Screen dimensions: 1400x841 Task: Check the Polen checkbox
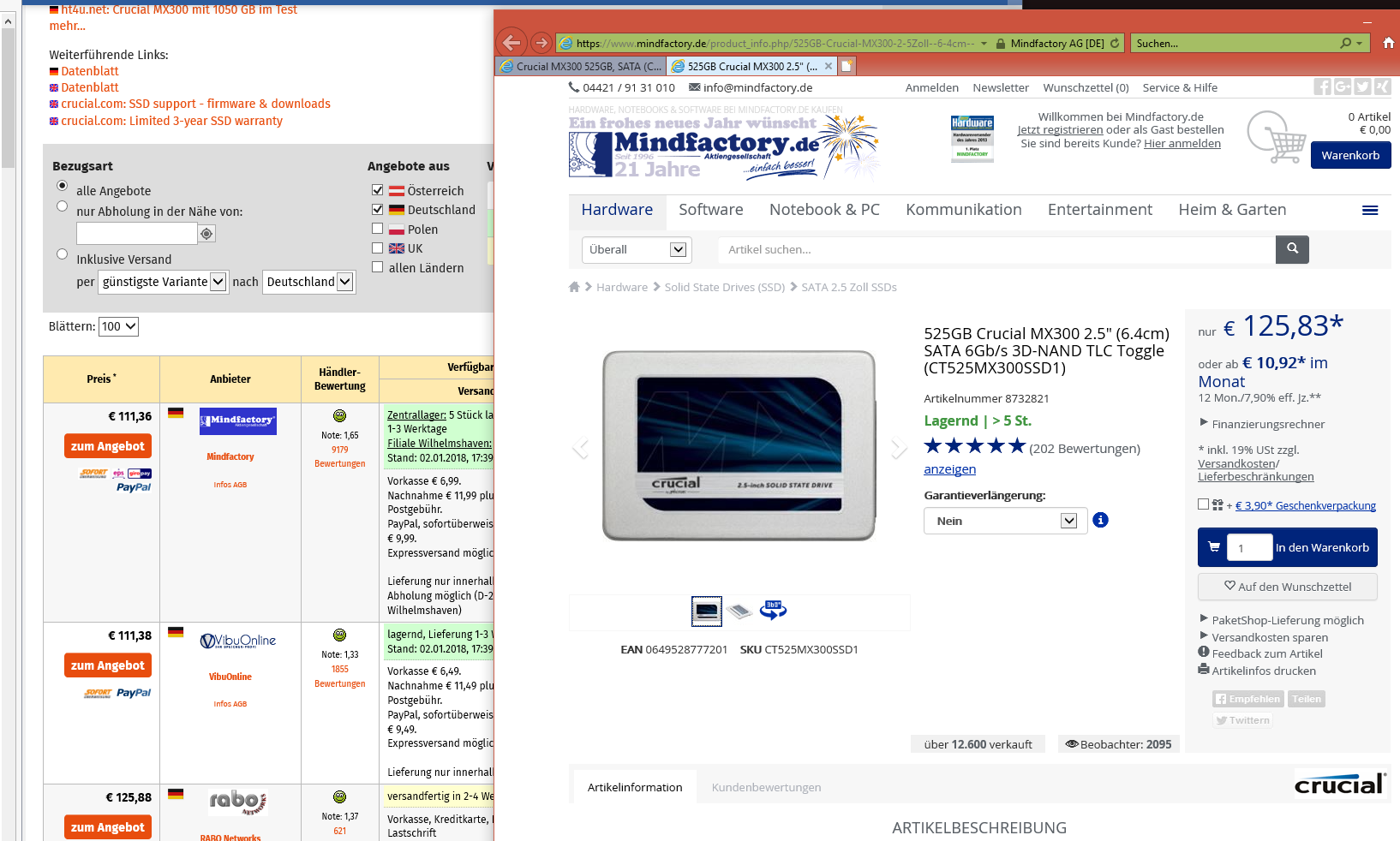coord(377,229)
